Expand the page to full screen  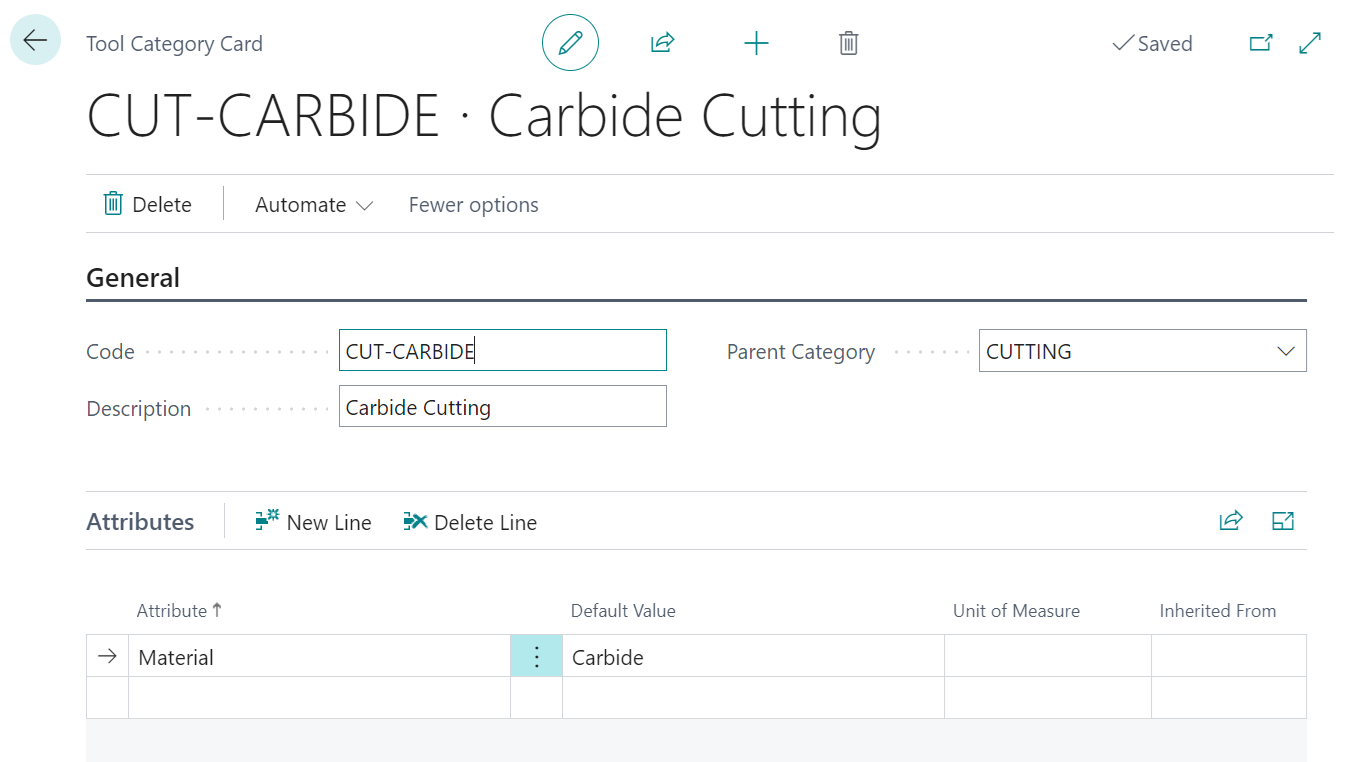pyautogui.click(x=1309, y=43)
